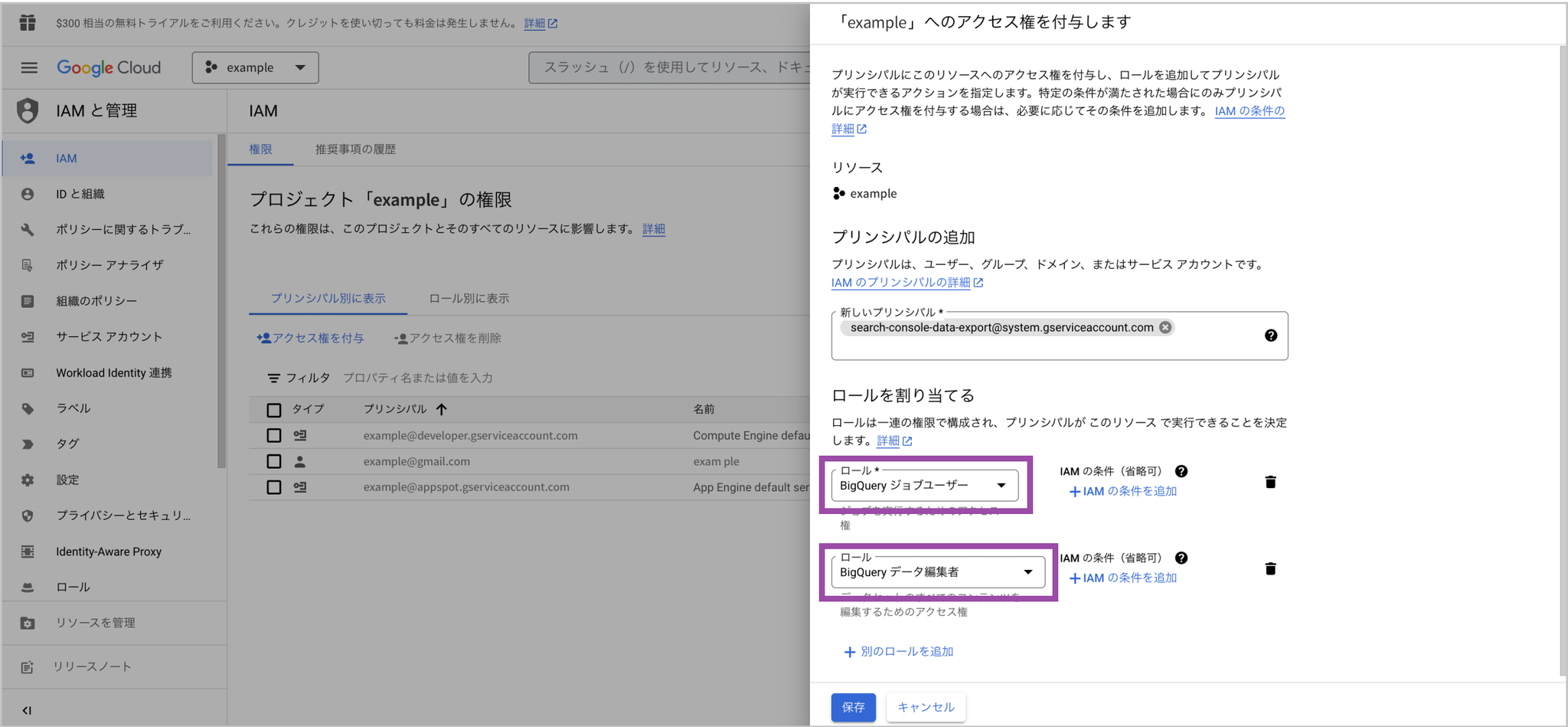
Task: Click the プライバシーとセキュリティ shield icon
Action: point(28,516)
